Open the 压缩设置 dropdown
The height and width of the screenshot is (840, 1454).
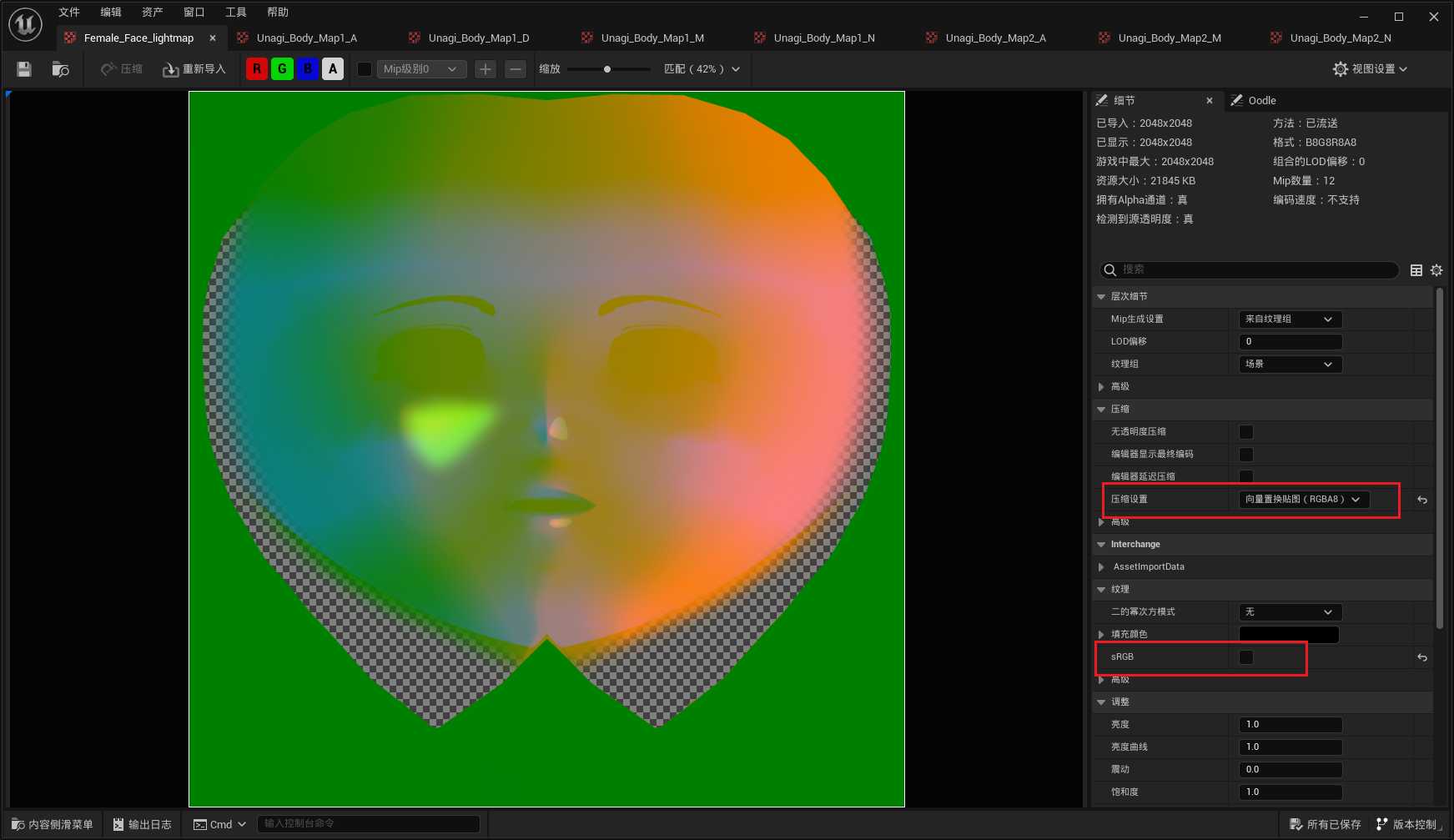click(1303, 500)
